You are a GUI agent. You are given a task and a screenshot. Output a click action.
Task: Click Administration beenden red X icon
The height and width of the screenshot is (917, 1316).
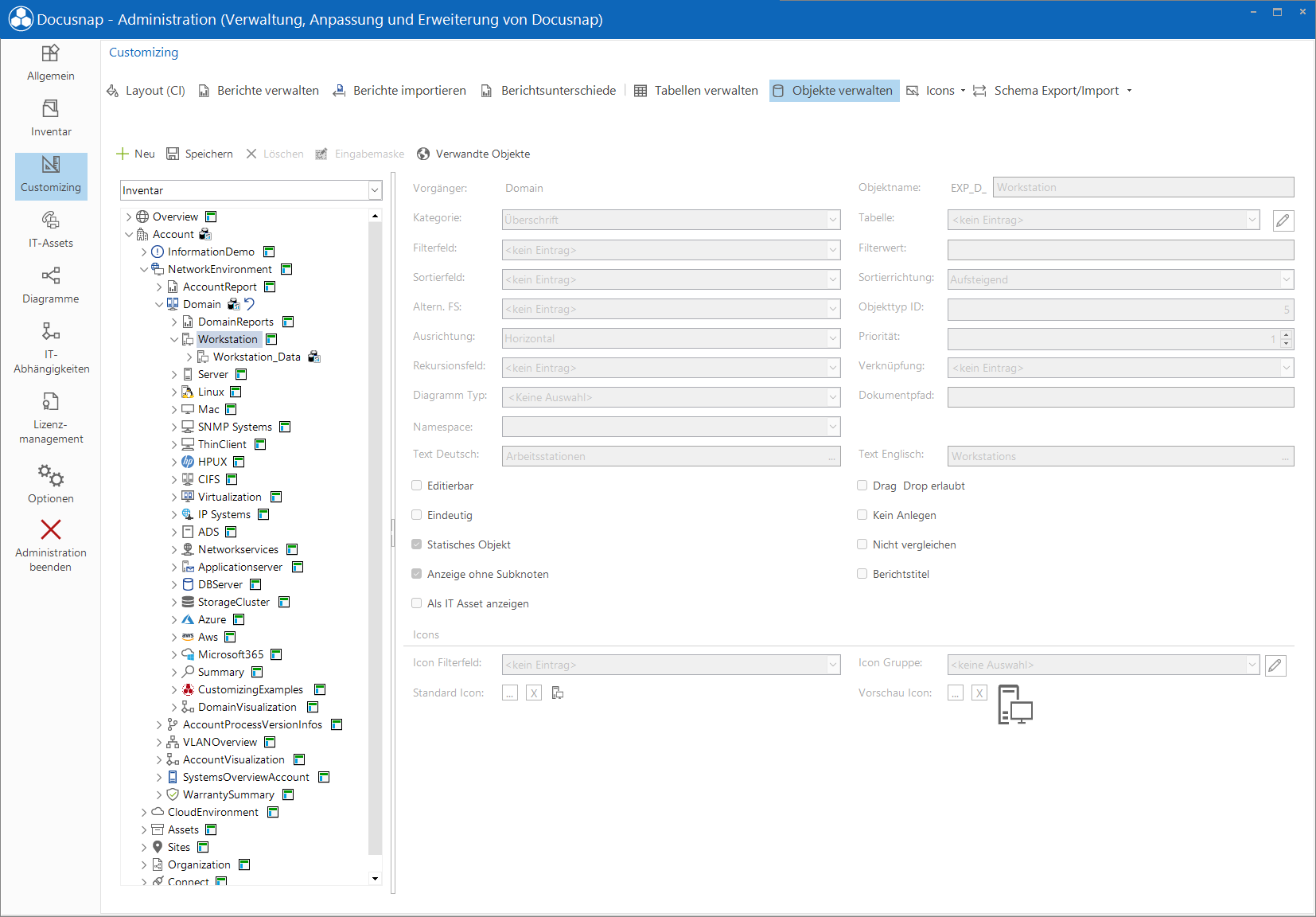click(51, 529)
